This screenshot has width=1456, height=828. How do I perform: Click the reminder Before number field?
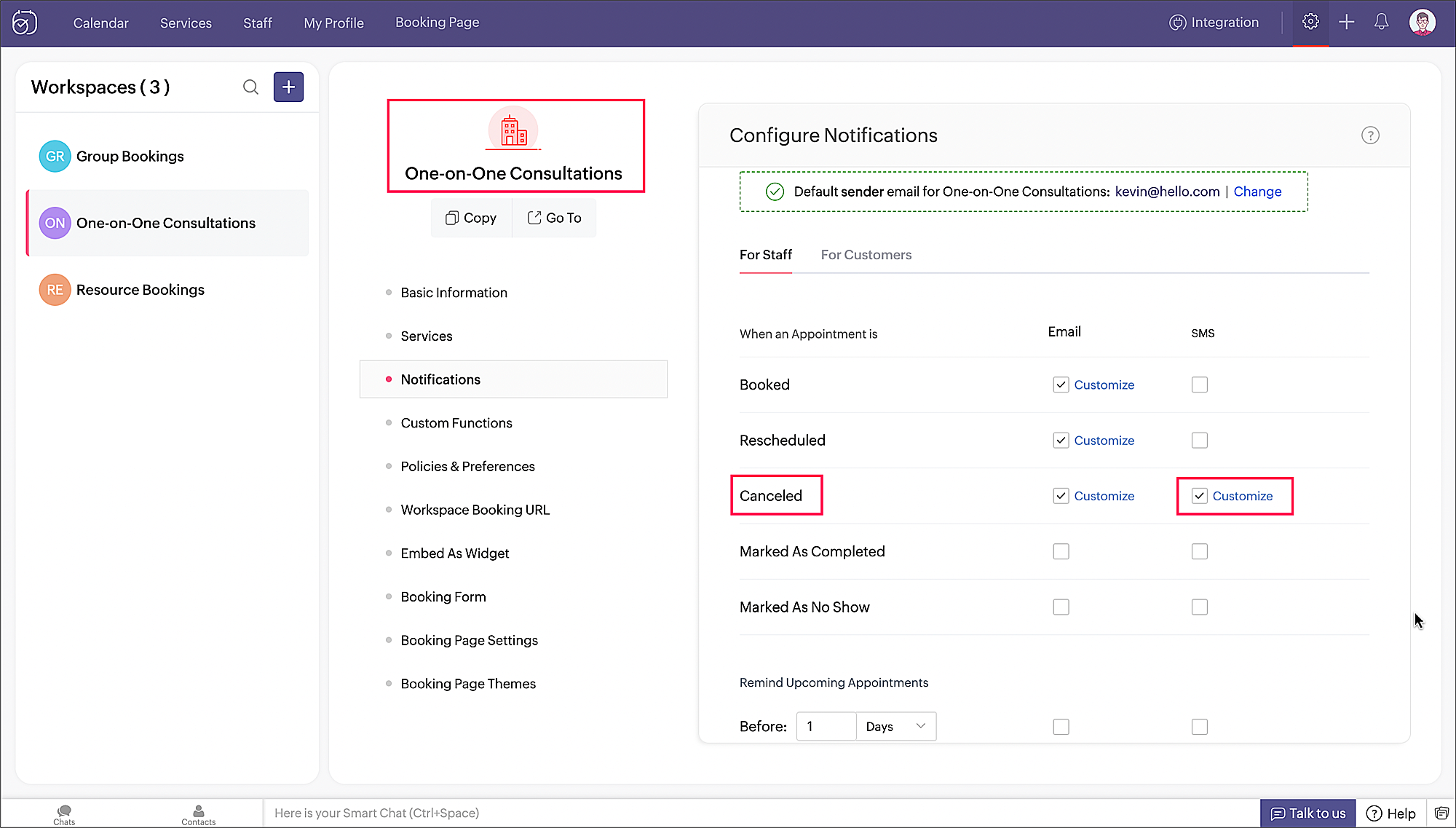coord(826,727)
